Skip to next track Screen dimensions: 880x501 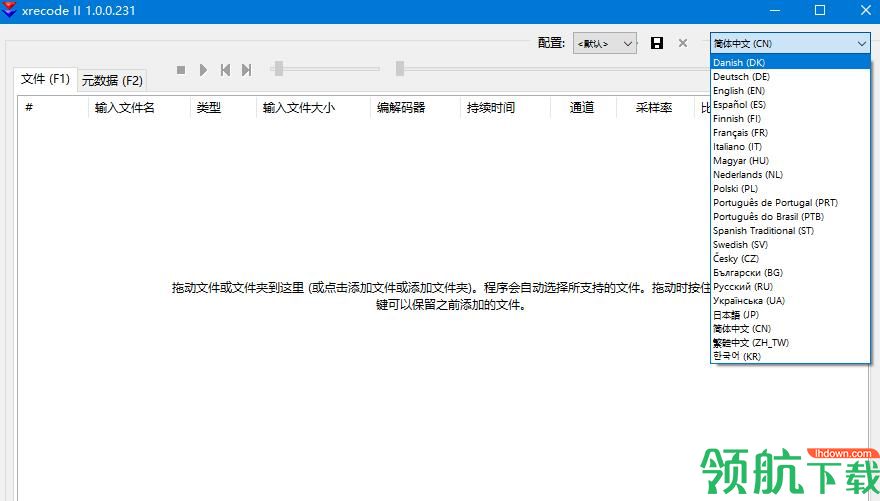pos(246,70)
